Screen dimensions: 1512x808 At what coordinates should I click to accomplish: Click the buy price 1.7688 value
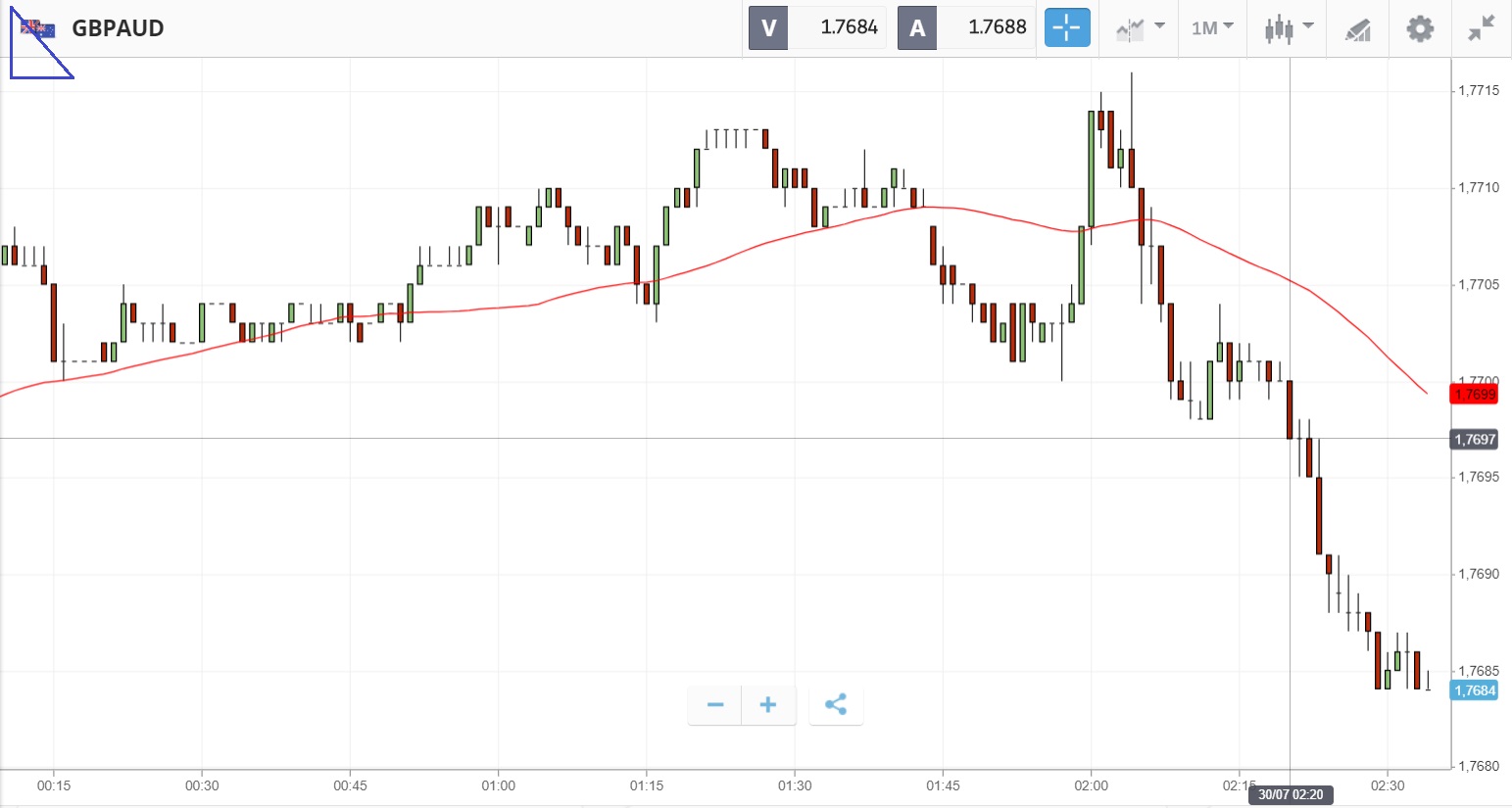(x=997, y=27)
